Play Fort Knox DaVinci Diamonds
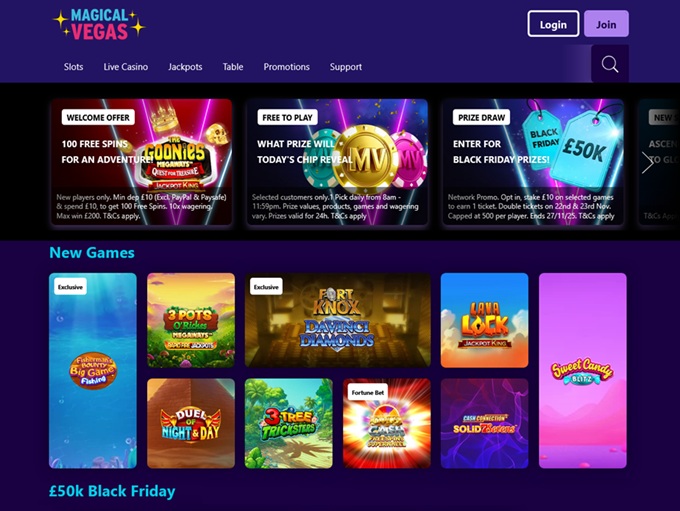This screenshot has width=680, height=511. point(338,320)
